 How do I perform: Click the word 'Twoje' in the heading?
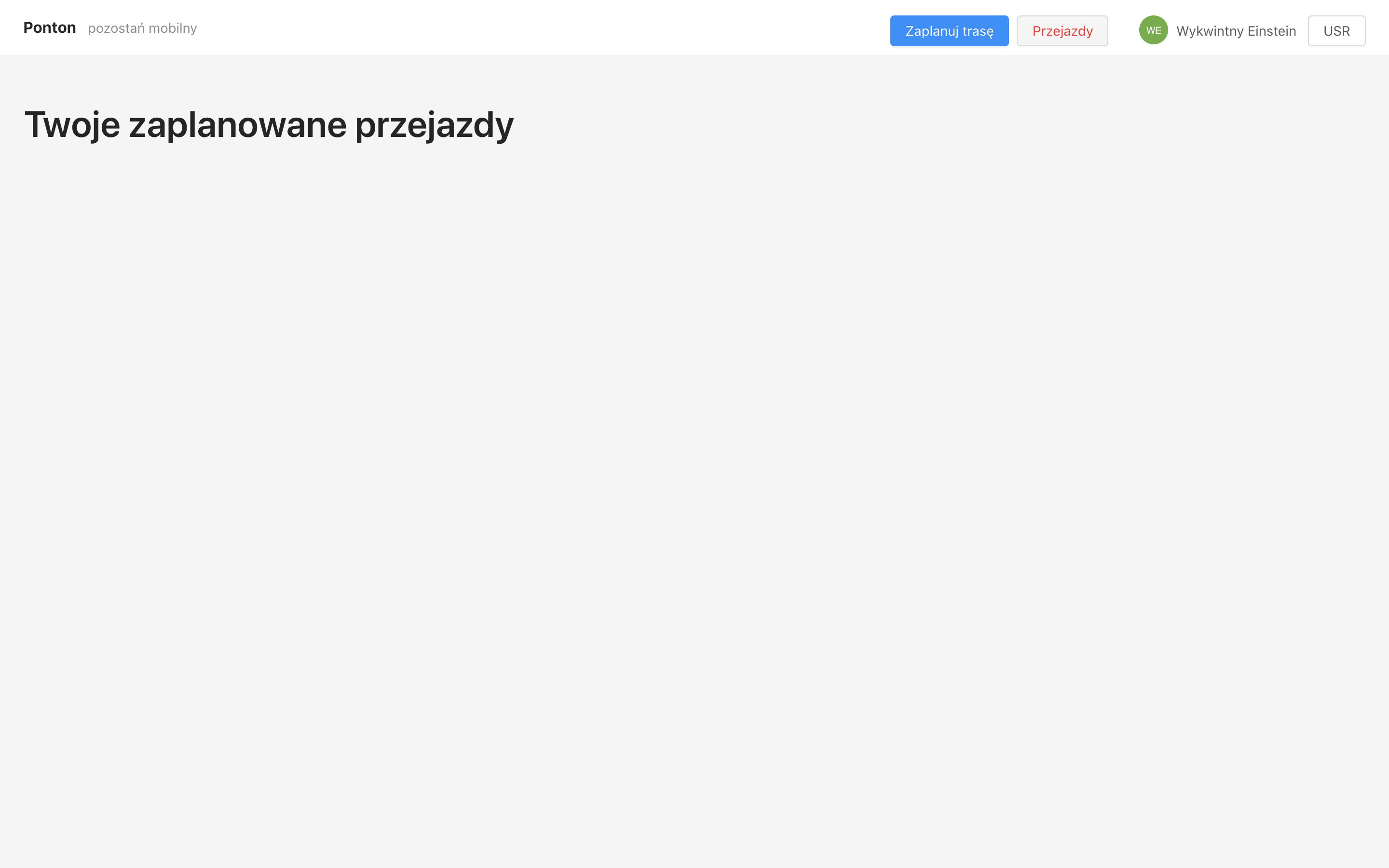click(x=72, y=124)
